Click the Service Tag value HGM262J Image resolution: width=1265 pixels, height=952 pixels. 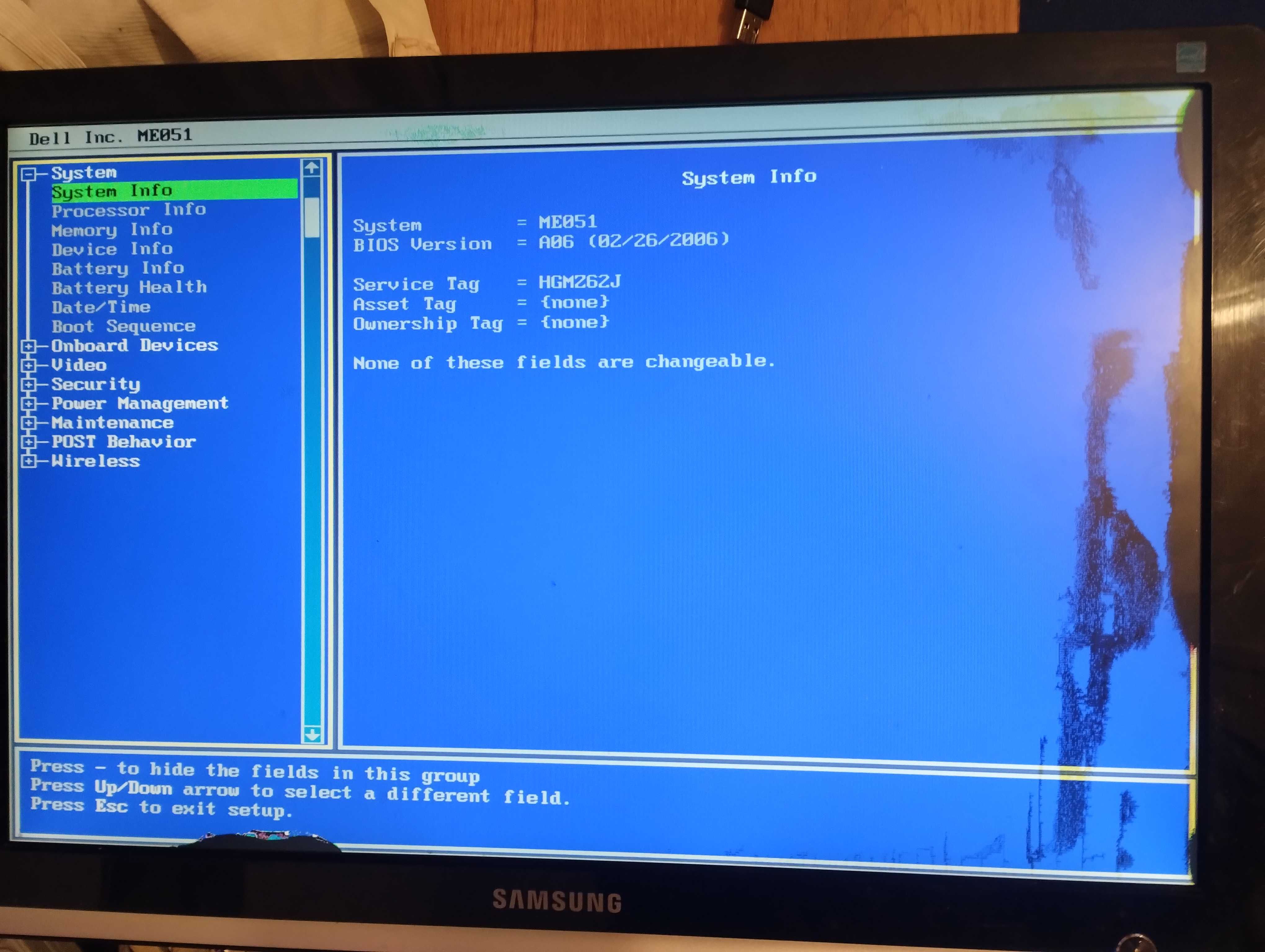point(579,282)
